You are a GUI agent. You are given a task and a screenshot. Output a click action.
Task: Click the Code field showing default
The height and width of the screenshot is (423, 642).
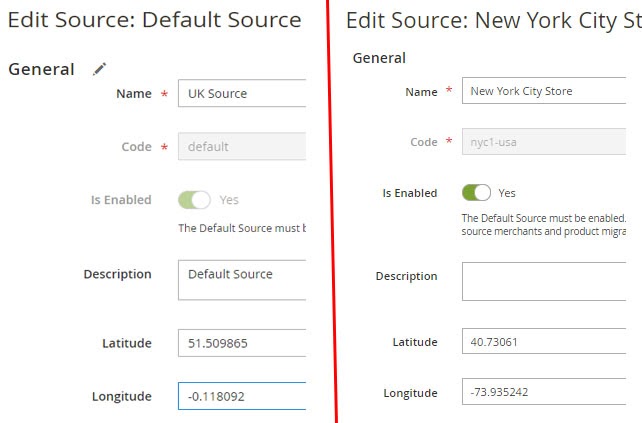241,146
